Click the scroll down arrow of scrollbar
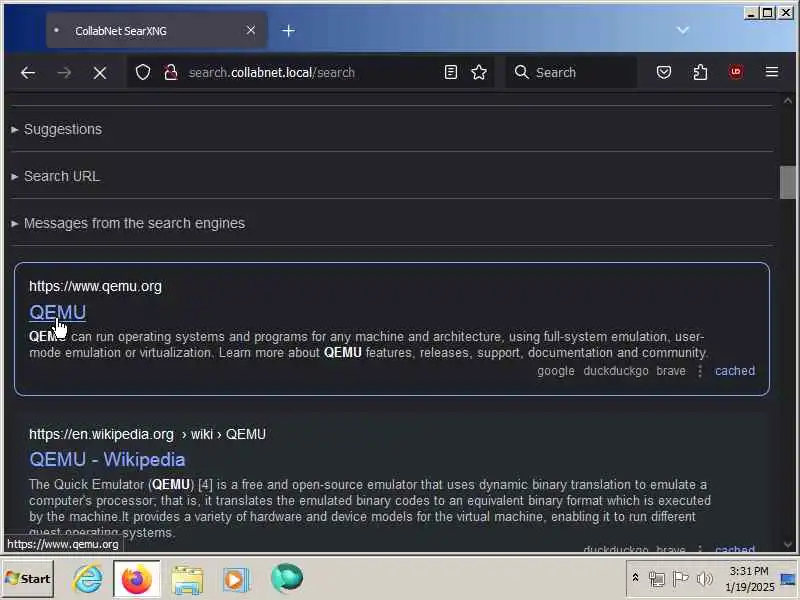The image size is (800, 600). click(788, 545)
